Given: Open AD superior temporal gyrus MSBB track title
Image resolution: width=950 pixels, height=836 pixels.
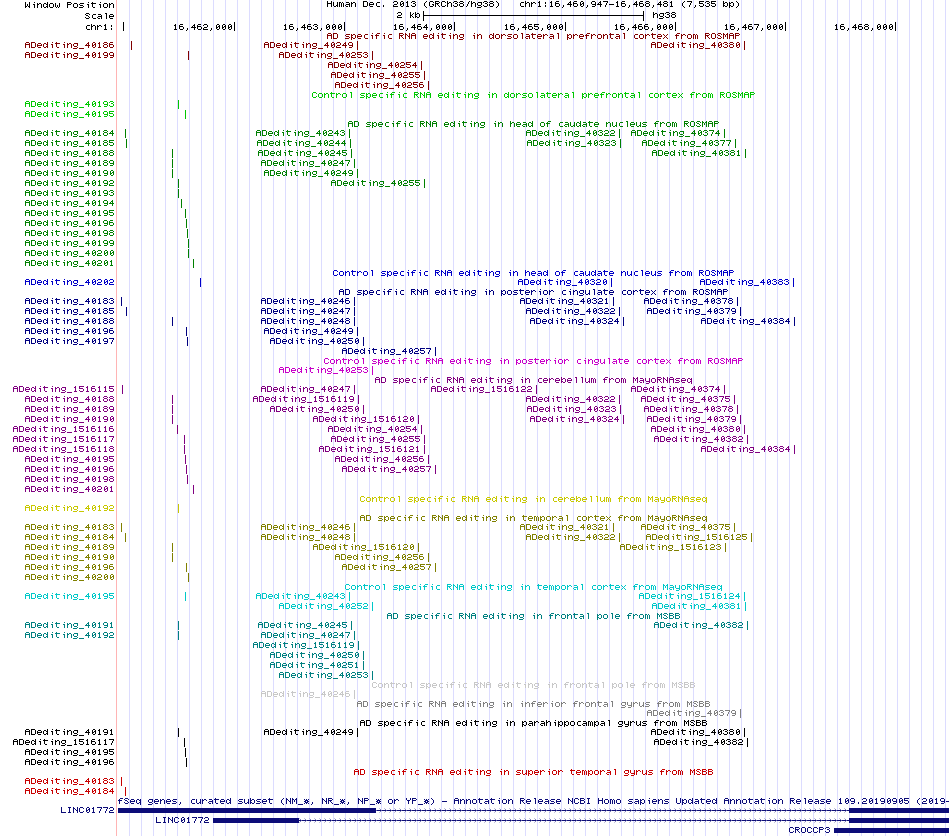Looking at the screenshot, I should [x=533, y=772].
